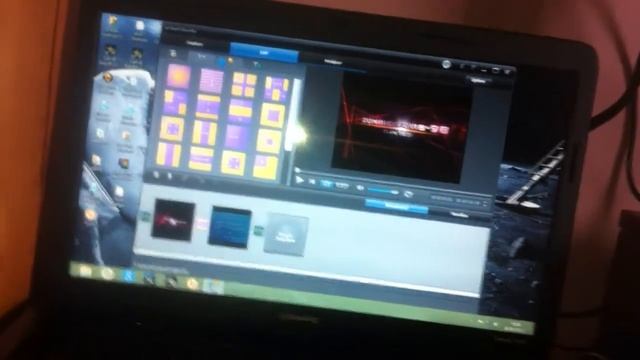Image resolution: width=640 pixels, height=360 pixels.
Task: Open the step tab left of the blue tab
Action: [196, 44]
